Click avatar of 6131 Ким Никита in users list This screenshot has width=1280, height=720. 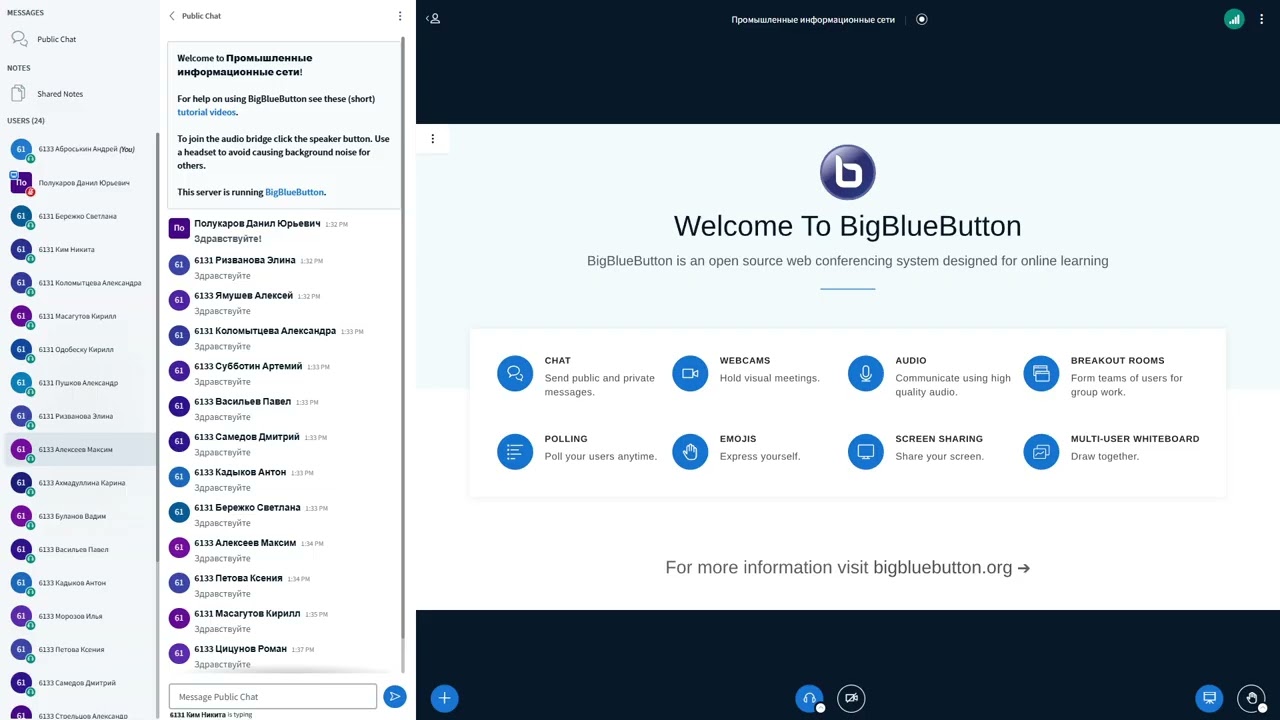tap(21, 249)
